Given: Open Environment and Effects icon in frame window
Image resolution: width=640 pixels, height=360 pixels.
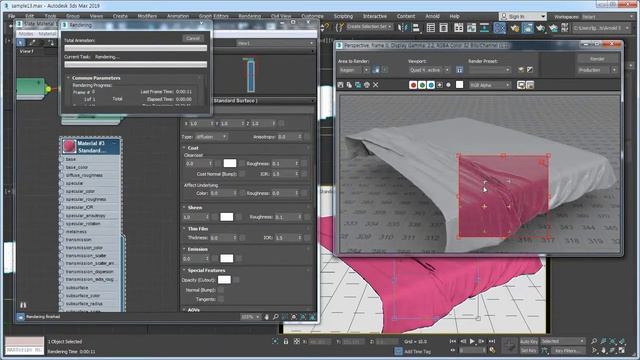Looking at the screenshot, I should pyautogui.click(x=530, y=70).
